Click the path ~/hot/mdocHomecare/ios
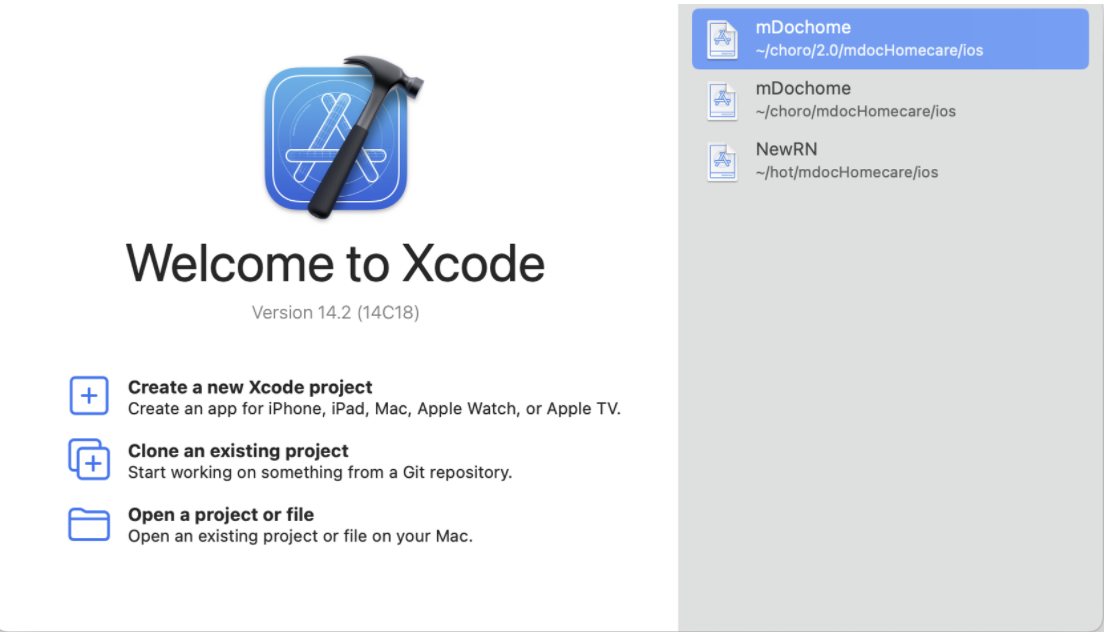Image resolution: width=1104 pixels, height=632 pixels. tap(846, 172)
